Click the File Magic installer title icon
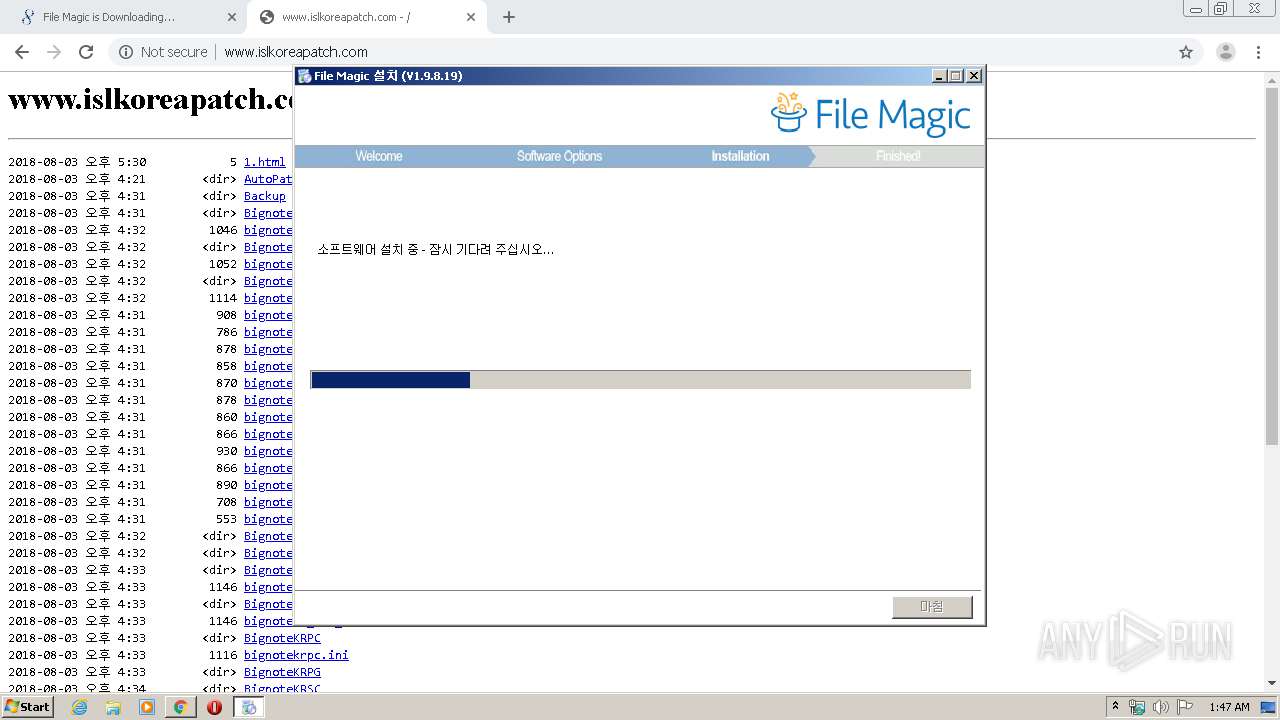This screenshot has height=720, width=1280. click(304, 76)
